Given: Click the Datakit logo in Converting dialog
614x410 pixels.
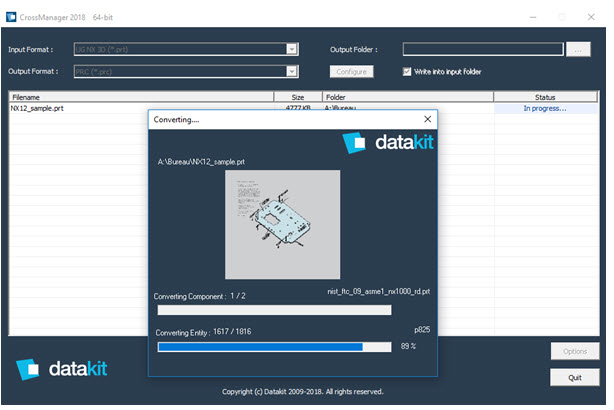Looking at the screenshot, I should click(x=388, y=143).
